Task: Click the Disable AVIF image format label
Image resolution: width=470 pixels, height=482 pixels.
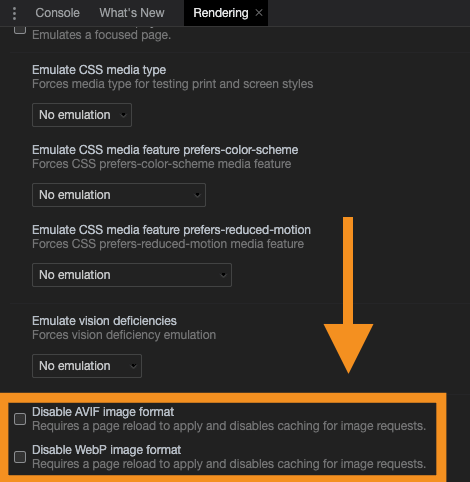Action: point(103,412)
